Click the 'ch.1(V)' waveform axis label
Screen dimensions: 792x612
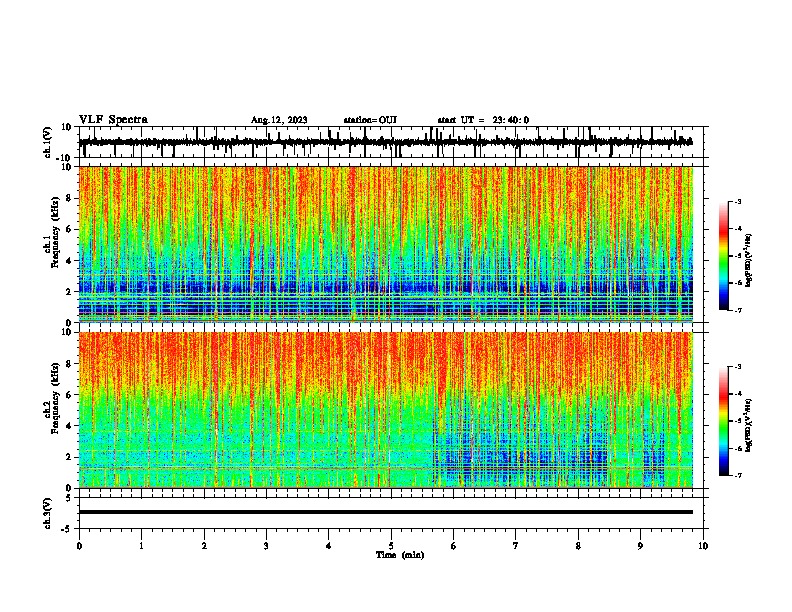(47, 142)
